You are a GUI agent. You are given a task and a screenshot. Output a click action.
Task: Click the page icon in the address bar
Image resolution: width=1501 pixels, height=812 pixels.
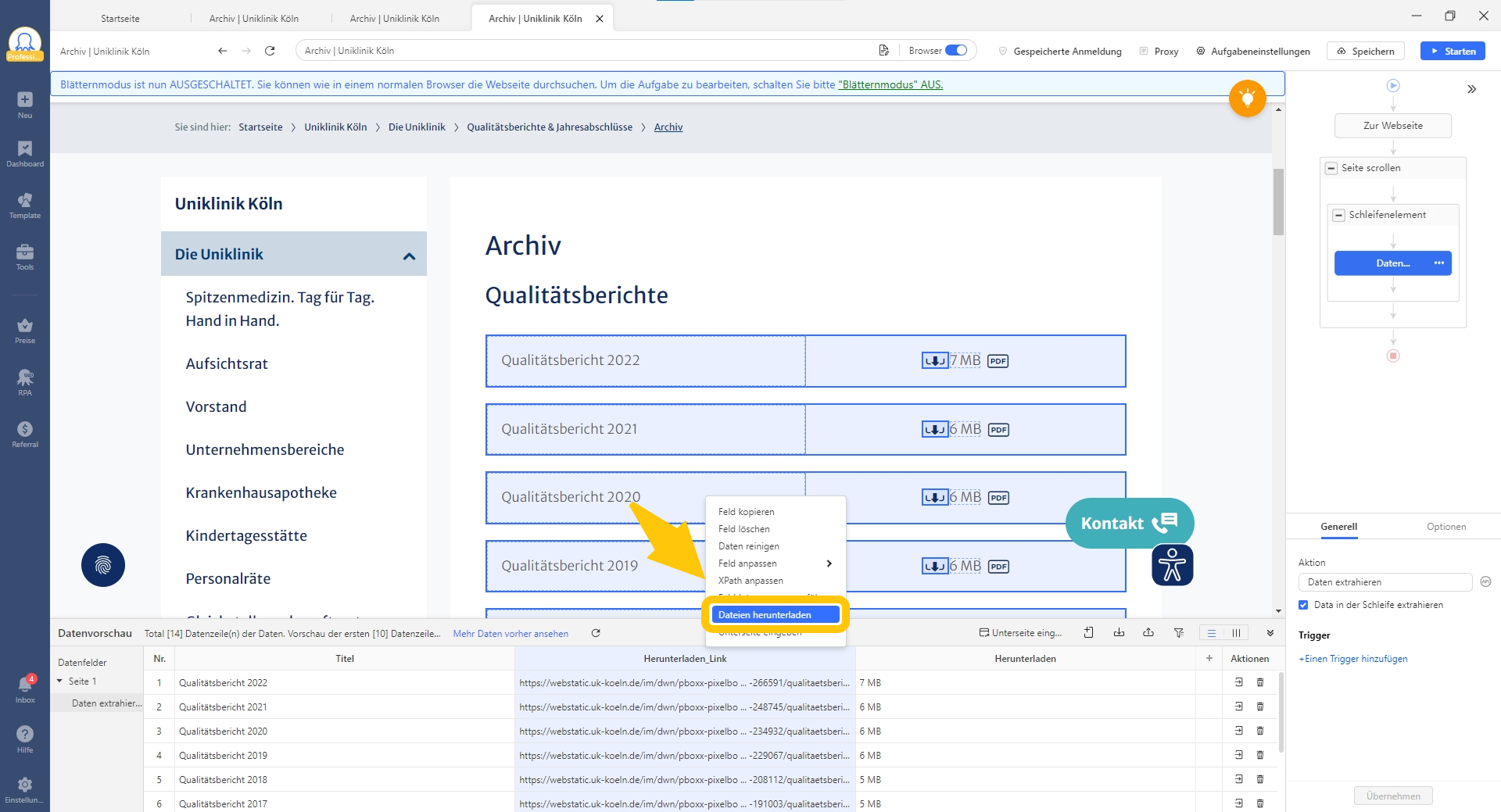tap(883, 51)
